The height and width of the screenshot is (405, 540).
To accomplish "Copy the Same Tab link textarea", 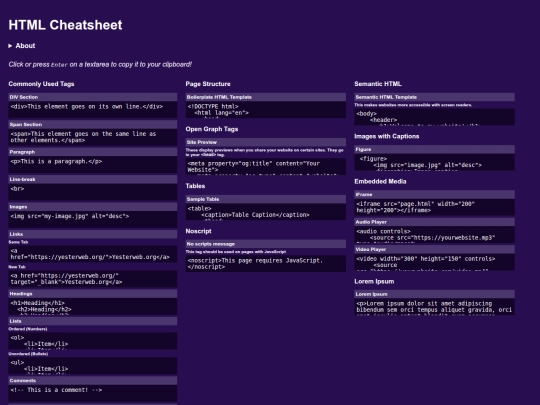I will pos(93,254).
